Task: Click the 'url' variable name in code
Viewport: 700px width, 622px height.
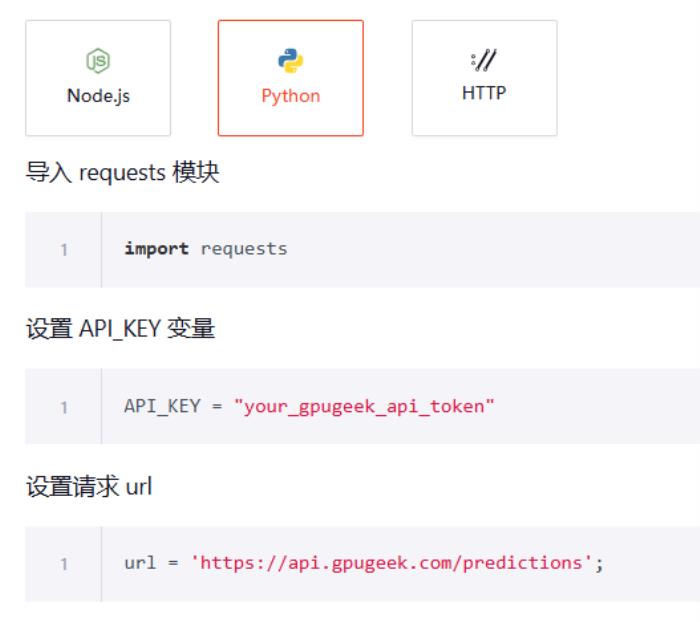Action: (140, 563)
